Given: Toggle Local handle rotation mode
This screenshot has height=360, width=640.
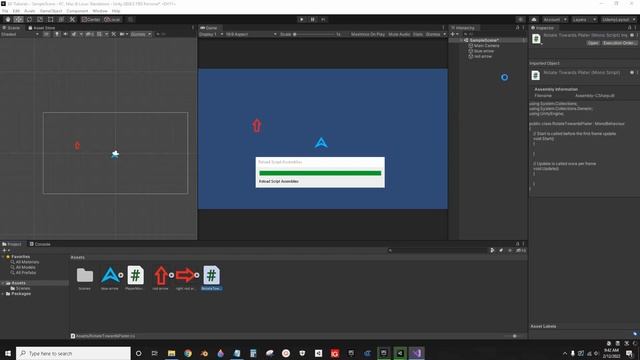Looking at the screenshot, I should pyautogui.click(x=112, y=20).
